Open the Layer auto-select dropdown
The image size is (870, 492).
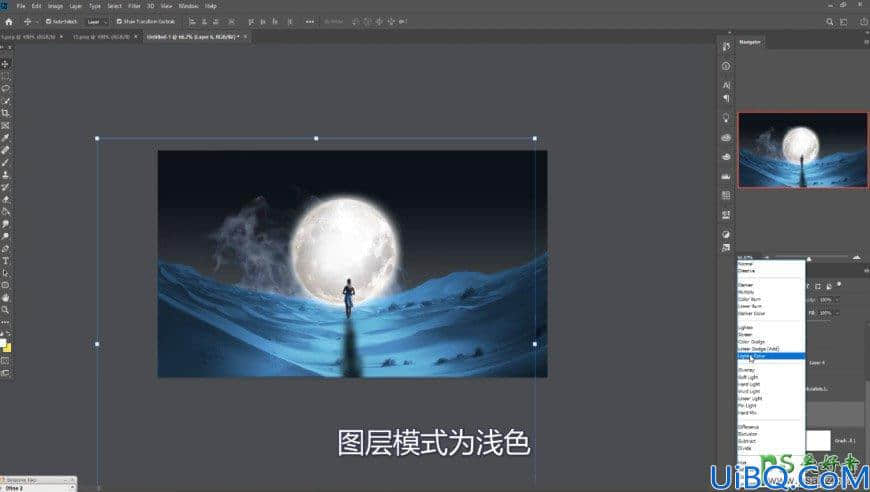[97, 22]
